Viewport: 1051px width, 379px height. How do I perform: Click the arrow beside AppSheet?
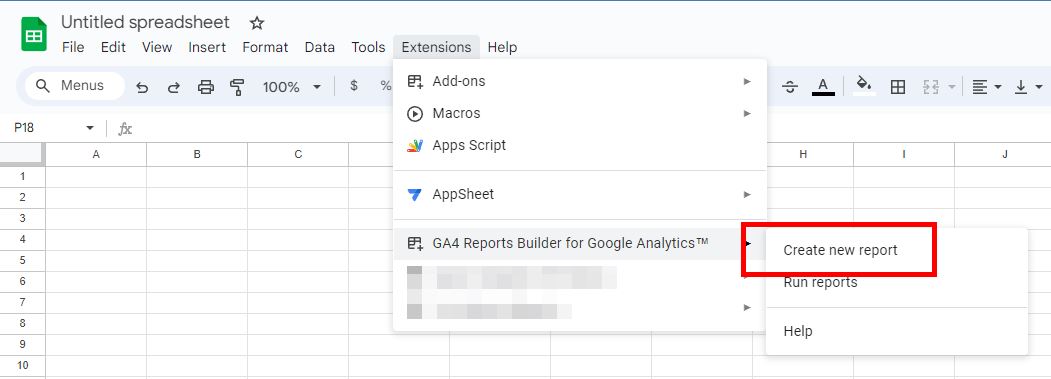coord(747,195)
